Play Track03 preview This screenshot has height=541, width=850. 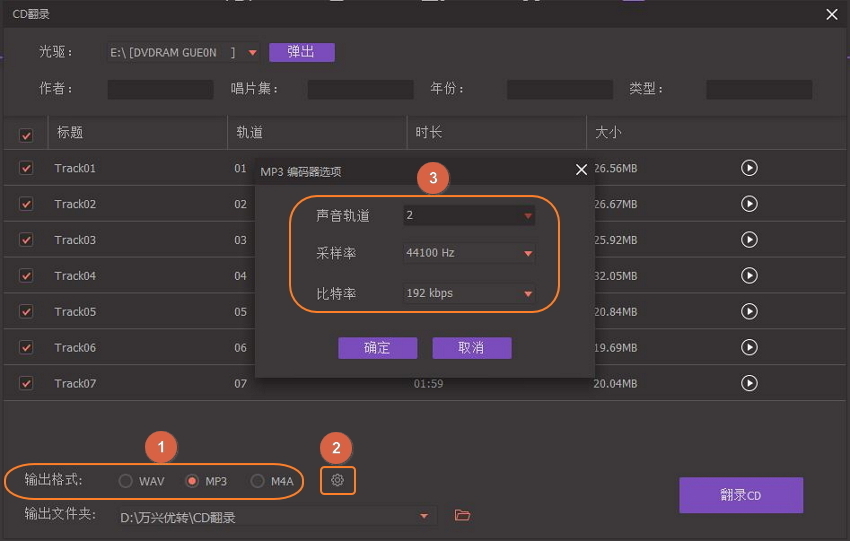tap(749, 240)
